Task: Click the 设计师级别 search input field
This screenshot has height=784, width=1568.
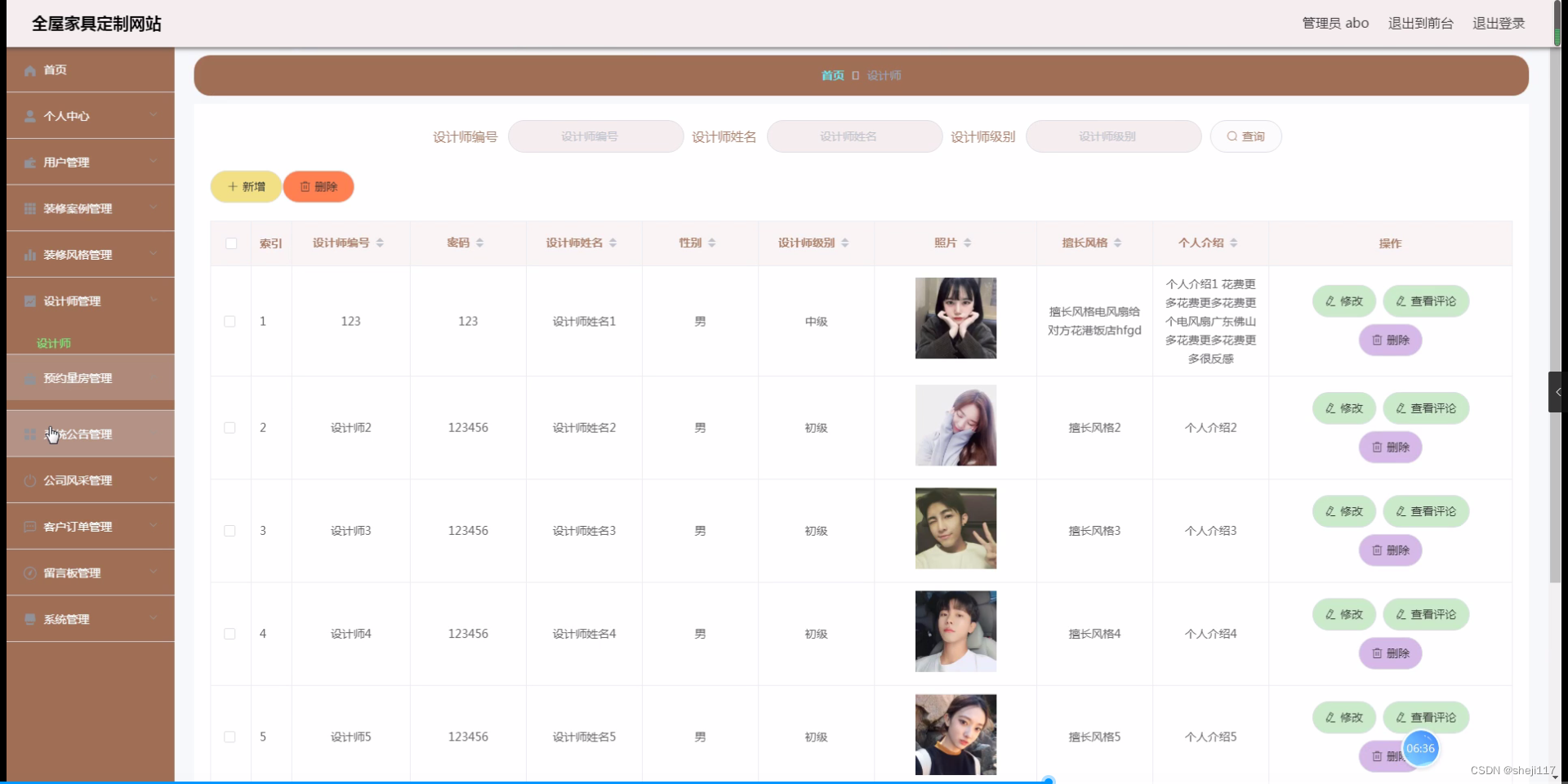Action: click(1113, 137)
